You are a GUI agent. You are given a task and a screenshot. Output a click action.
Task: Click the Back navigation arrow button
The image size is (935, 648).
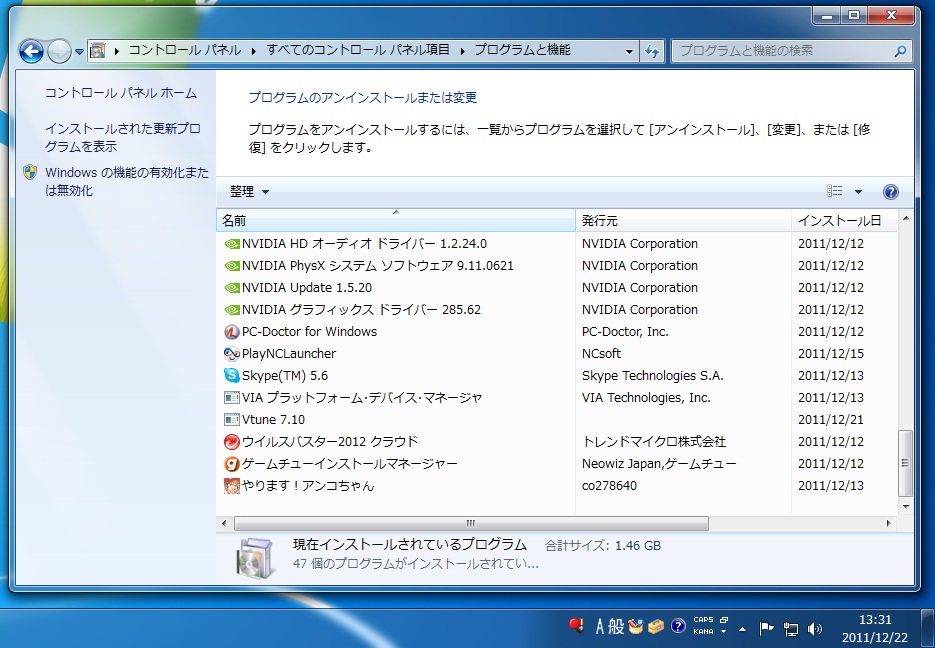pos(31,51)
